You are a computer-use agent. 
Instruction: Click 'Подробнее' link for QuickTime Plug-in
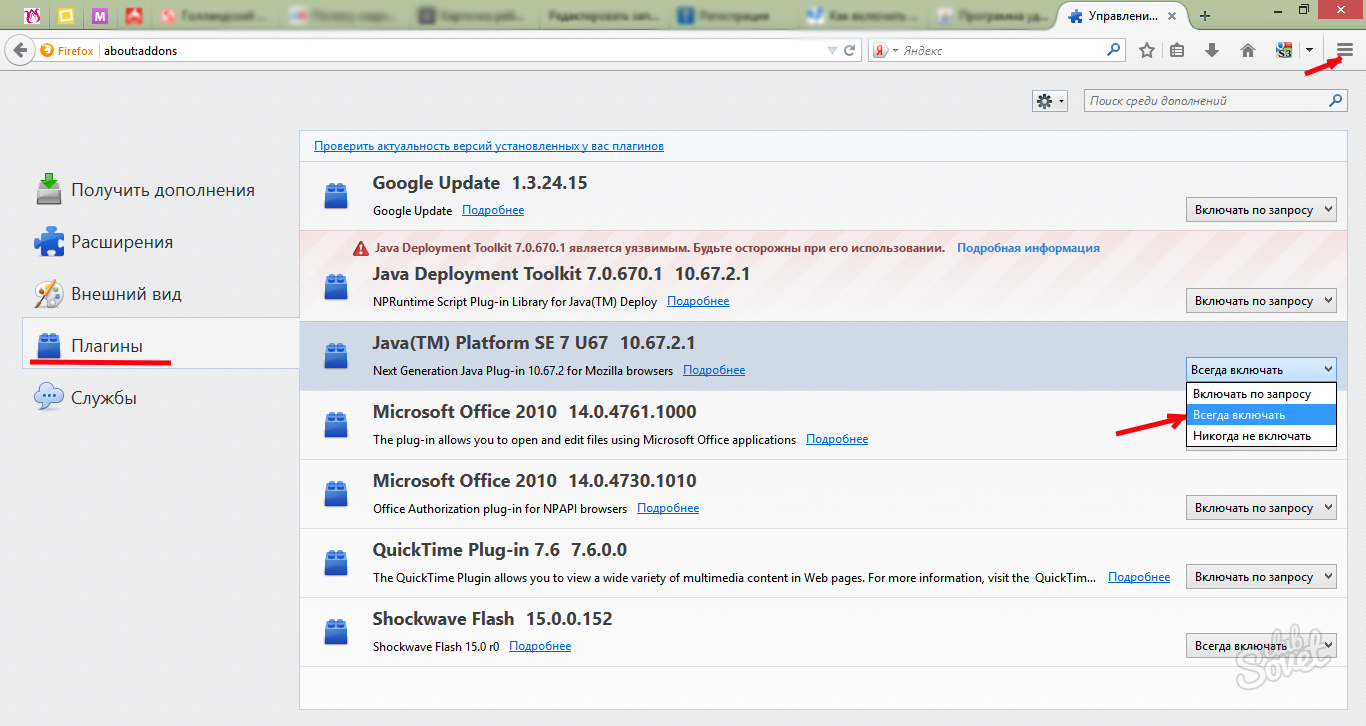[1139, 577]
